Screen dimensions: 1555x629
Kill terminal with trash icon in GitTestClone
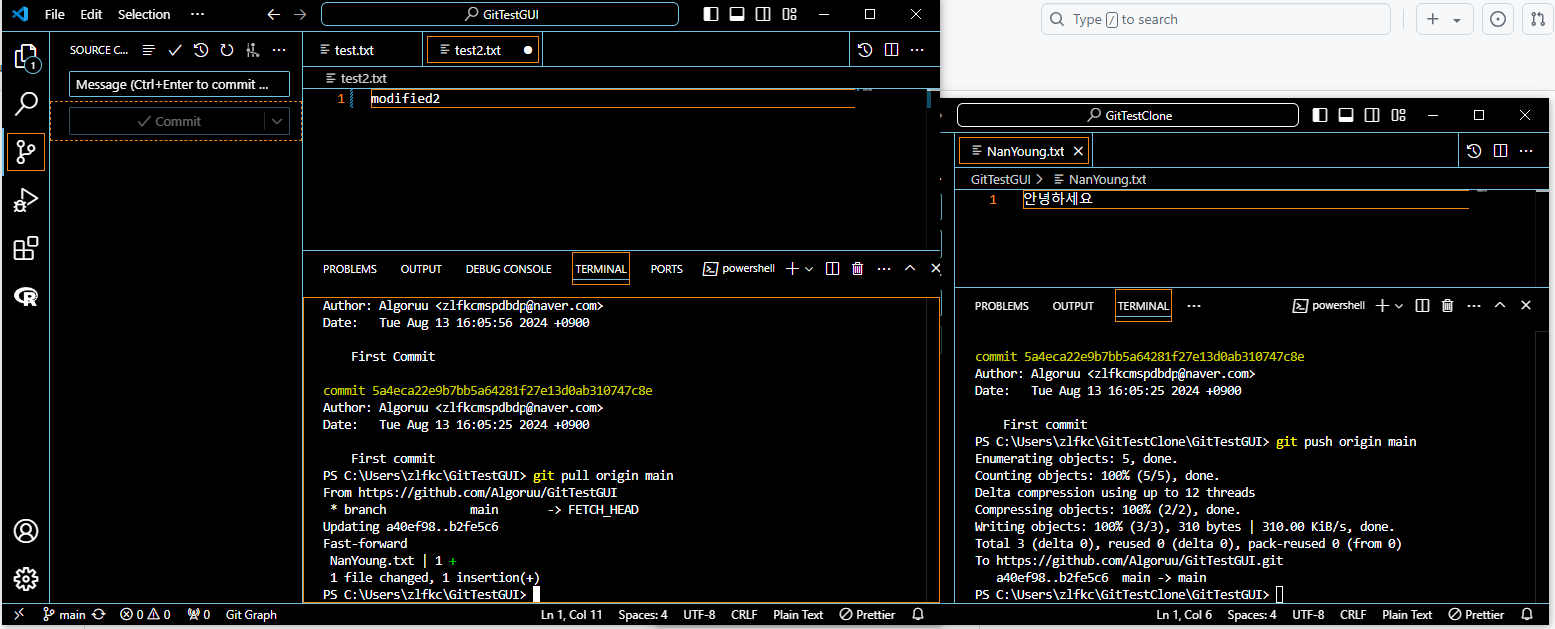[x=1447, y=306]
